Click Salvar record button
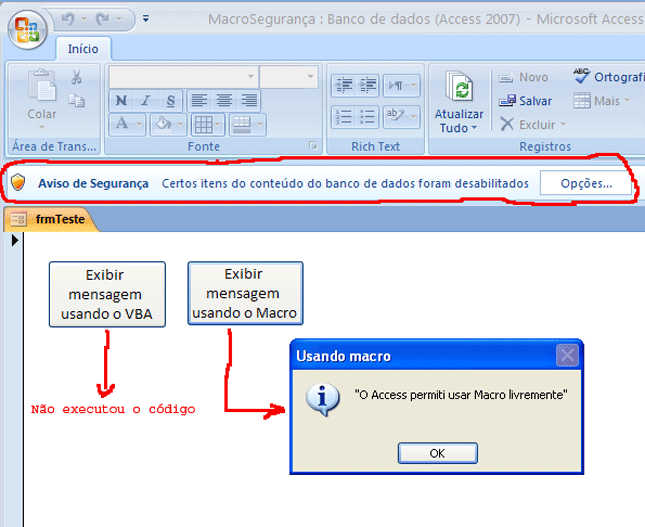Screen dimensions: 645x527 point(525,101)
